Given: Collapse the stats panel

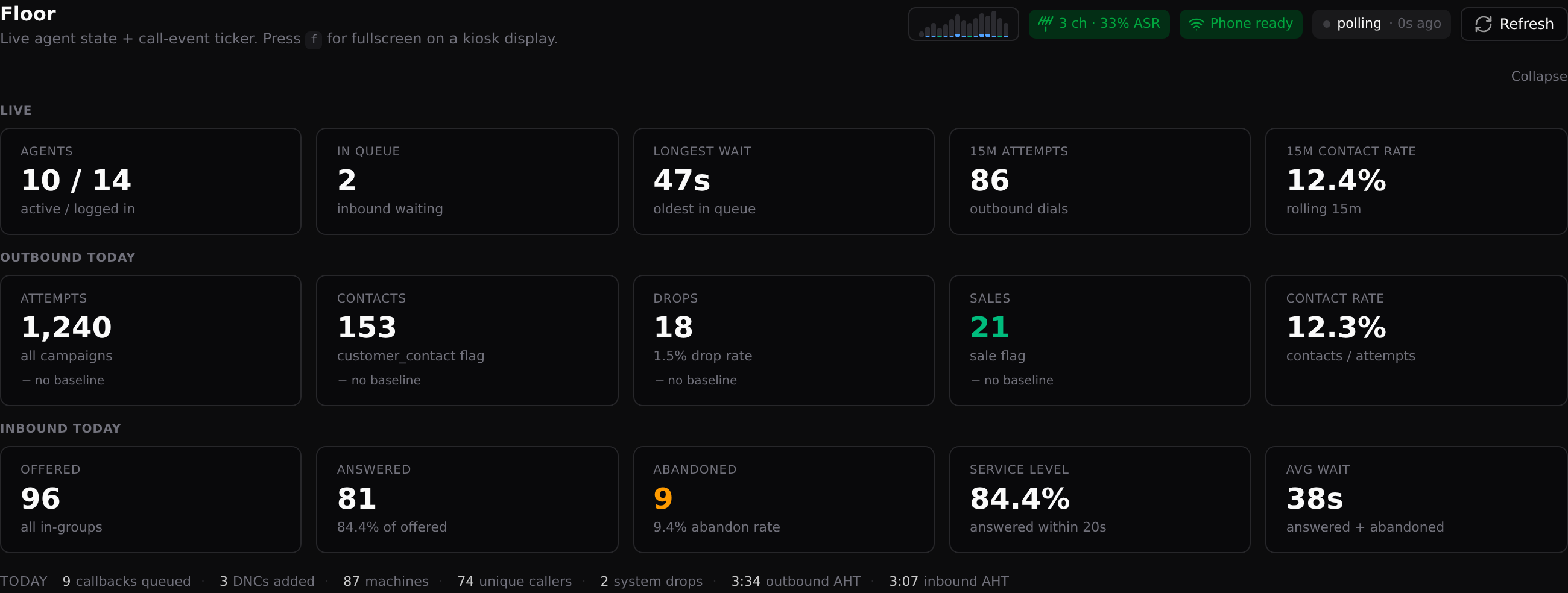Looking at the screenshot, I should pyautogui.click(x=1539, y=76).
